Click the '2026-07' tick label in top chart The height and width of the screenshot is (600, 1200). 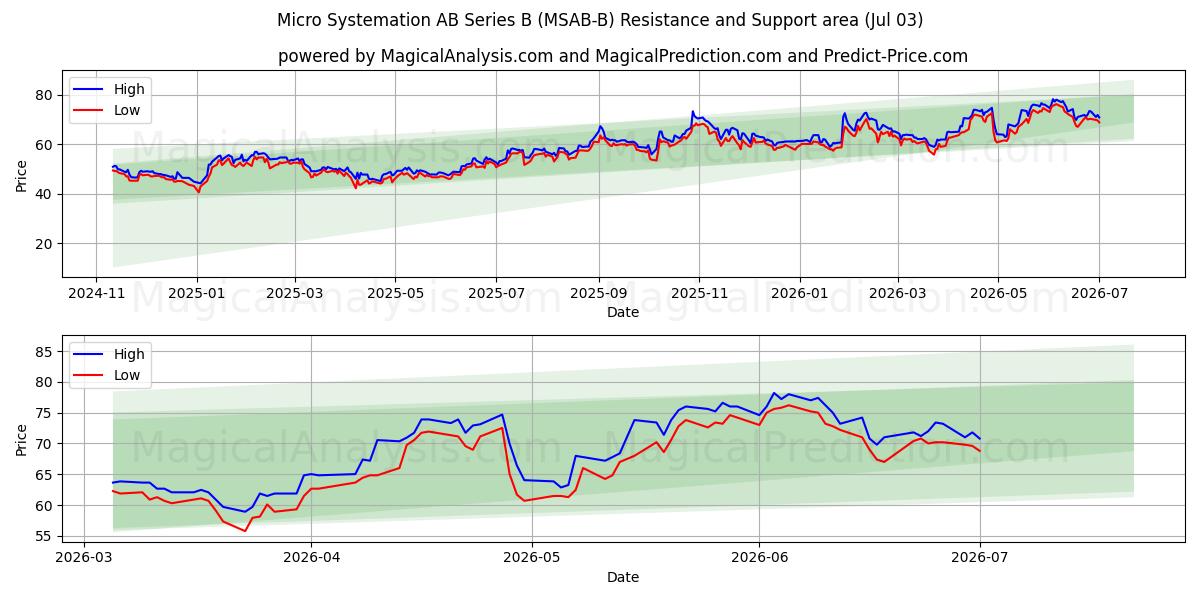[x=1099, y=294]
